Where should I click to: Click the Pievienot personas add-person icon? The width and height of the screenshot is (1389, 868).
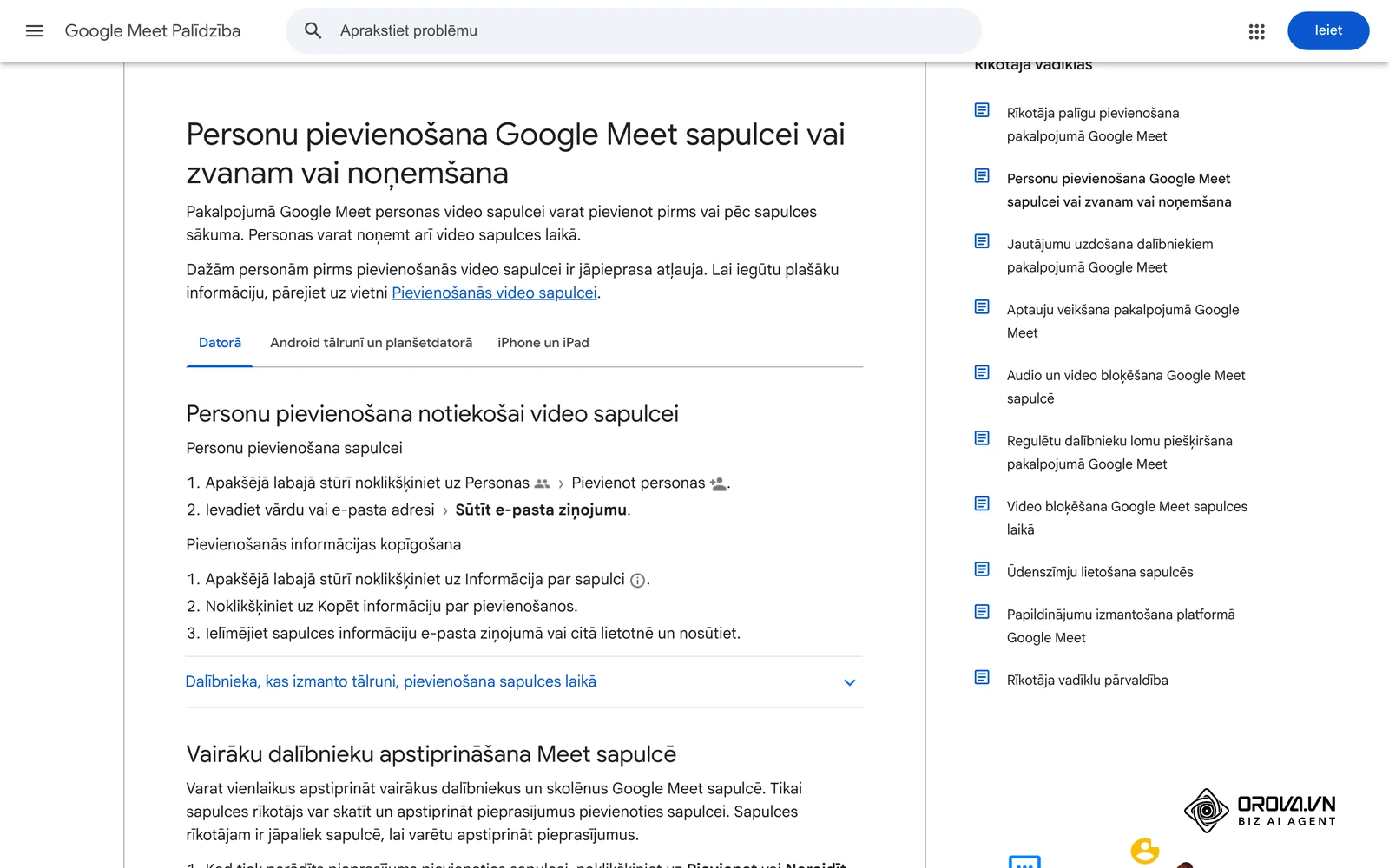click(718, 483)
